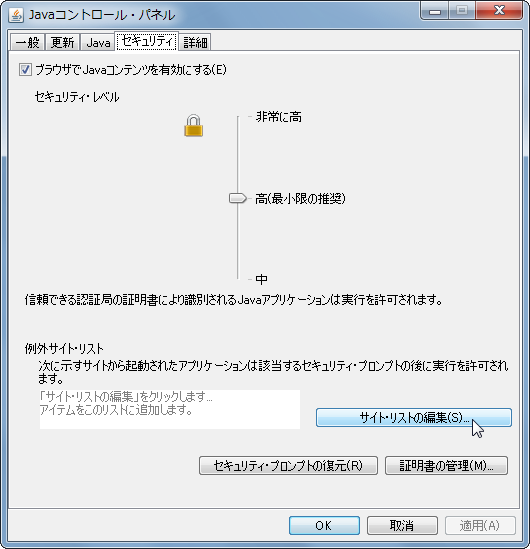The image size is (530, 549).
Task: Switch to the 更新 tab
Action: pyautogui.click(x=62, y=42)
